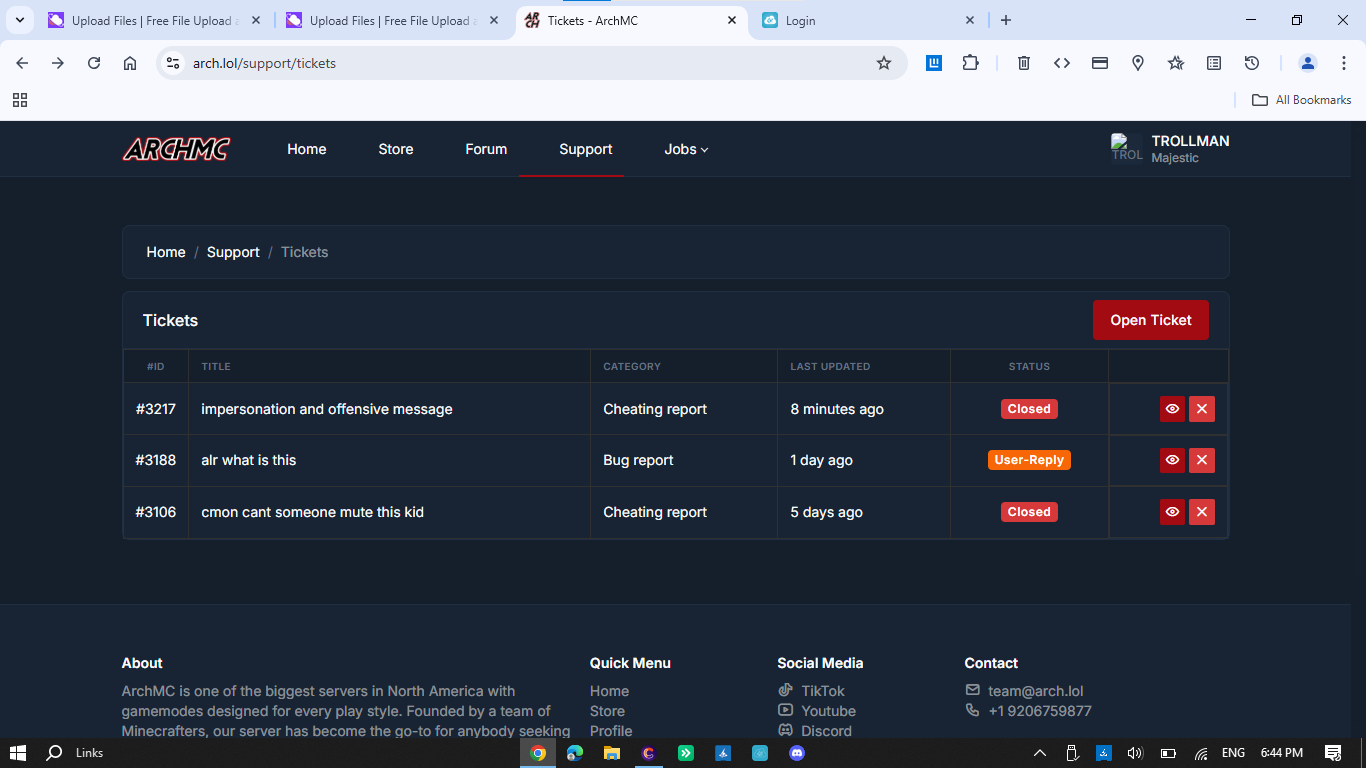Click the title 'alr what is this'
Image resolution: width=1366 pixels, height=768 pixels.
click(x=249, y=460)
